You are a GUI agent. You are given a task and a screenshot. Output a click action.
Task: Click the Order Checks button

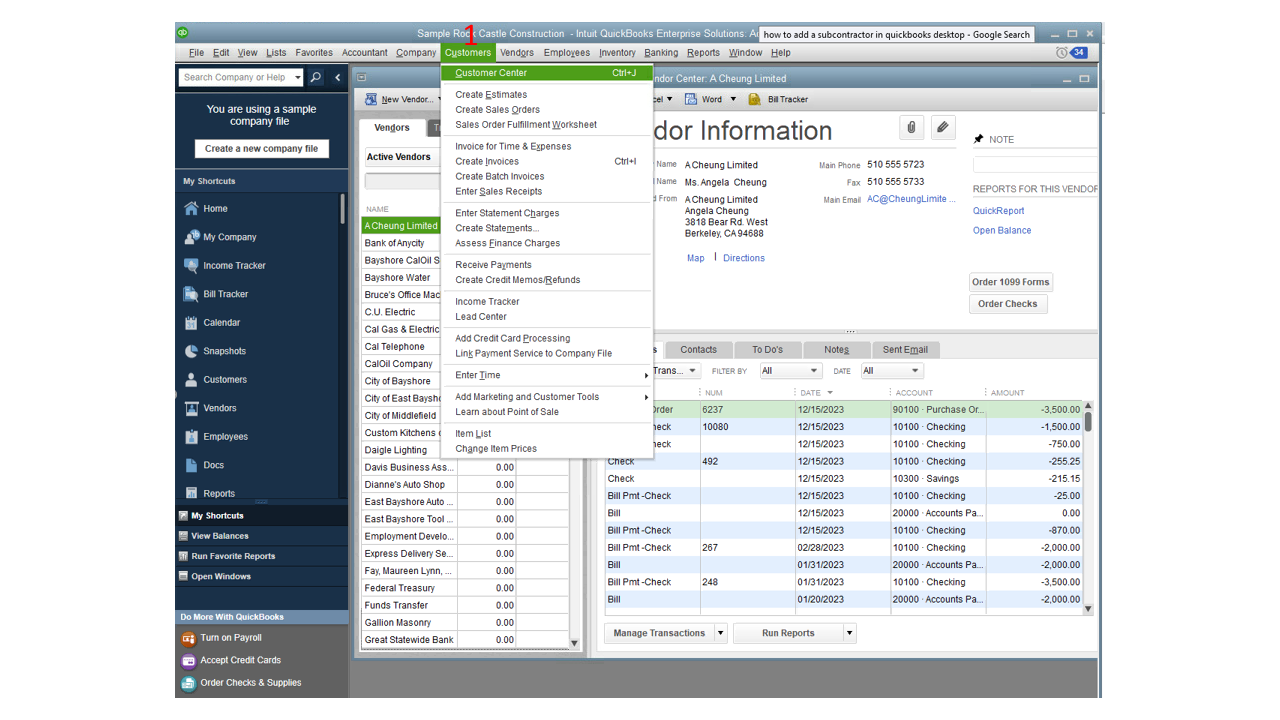[x=1008, y=304]
